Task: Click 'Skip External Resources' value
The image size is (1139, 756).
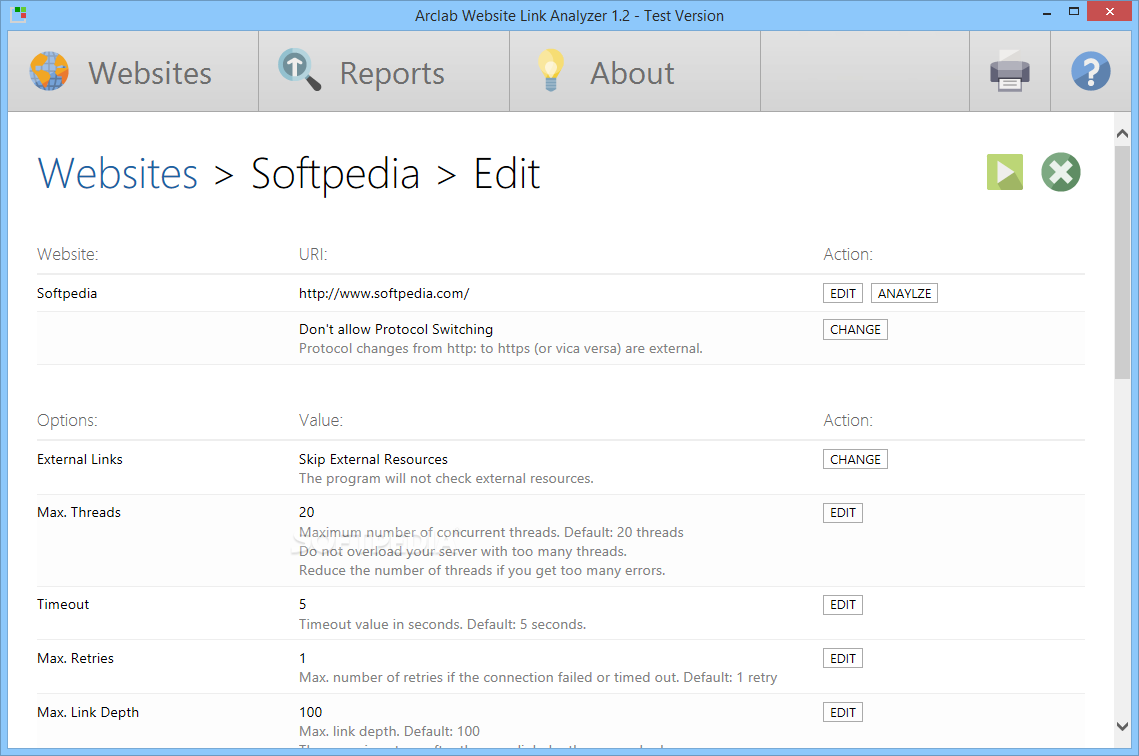Action: (x=373, y=459)
